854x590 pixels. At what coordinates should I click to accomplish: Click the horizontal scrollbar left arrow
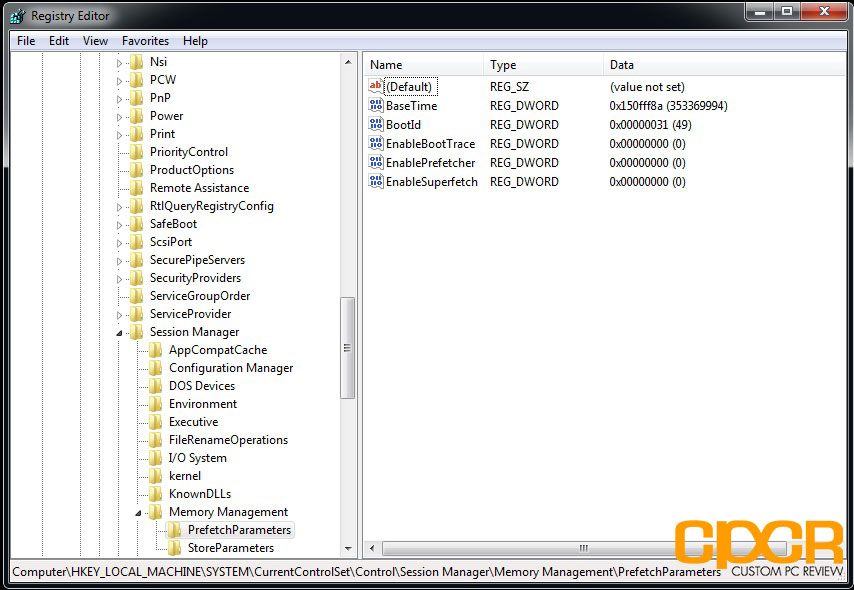click(373, 548)
